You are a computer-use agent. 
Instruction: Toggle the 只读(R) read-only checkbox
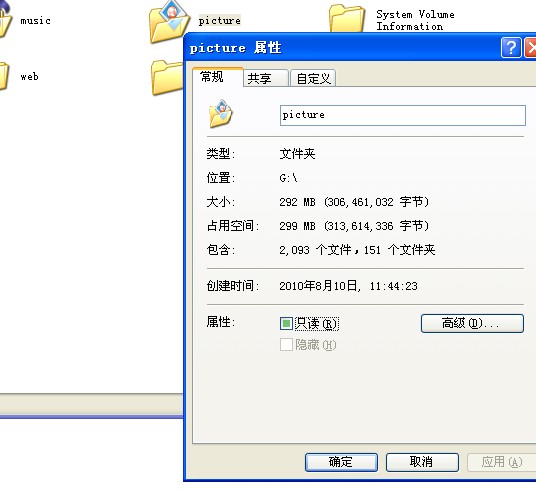coord(286,323)
